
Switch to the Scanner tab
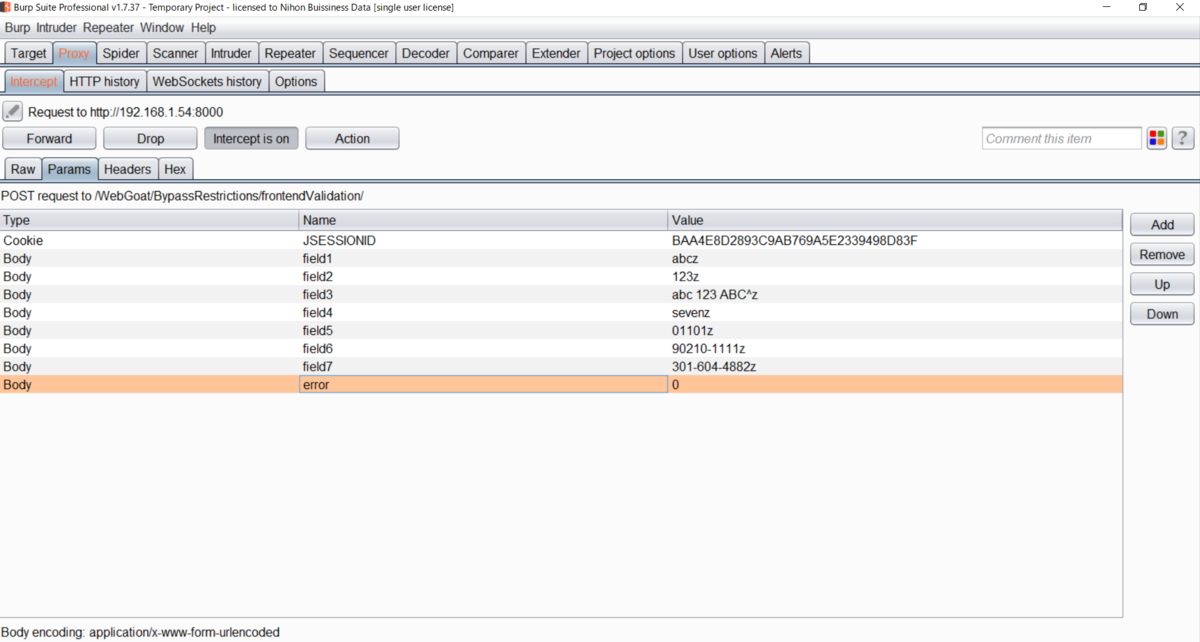click(x=176, y=53)
